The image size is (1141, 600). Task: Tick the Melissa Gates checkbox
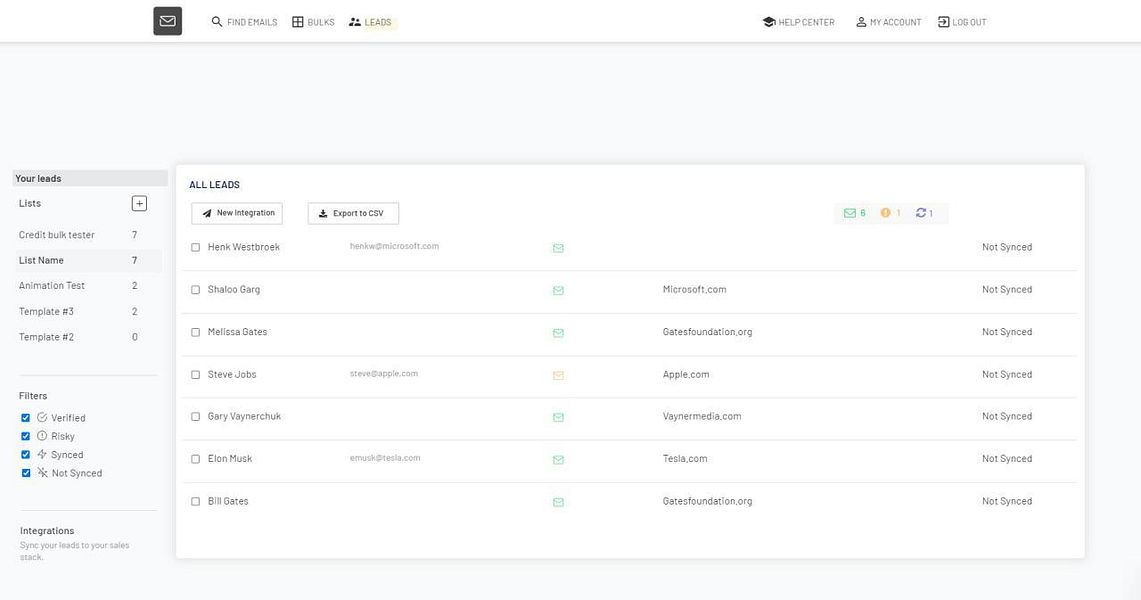195,332
